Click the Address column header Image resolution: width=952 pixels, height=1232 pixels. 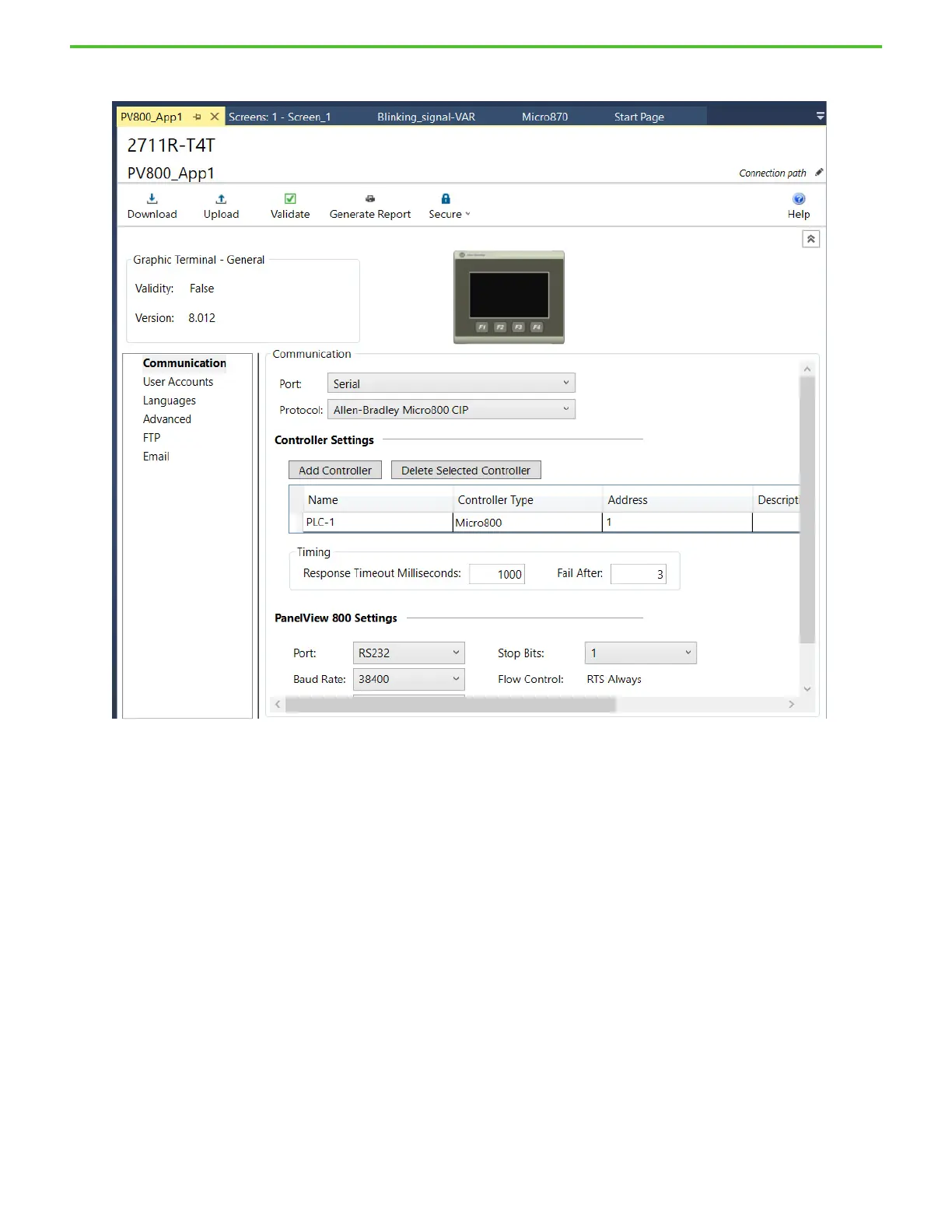pos(677,499)
